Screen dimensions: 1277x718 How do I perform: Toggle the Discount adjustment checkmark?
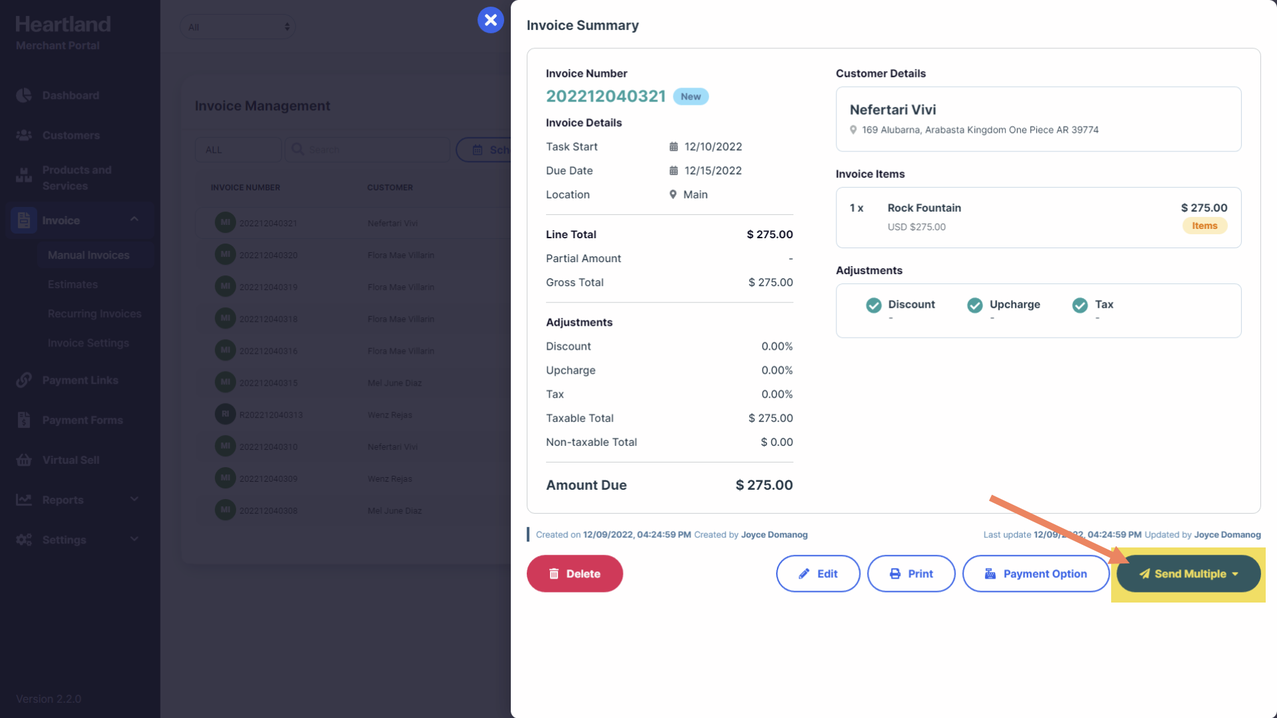click(x=874, y=305)
